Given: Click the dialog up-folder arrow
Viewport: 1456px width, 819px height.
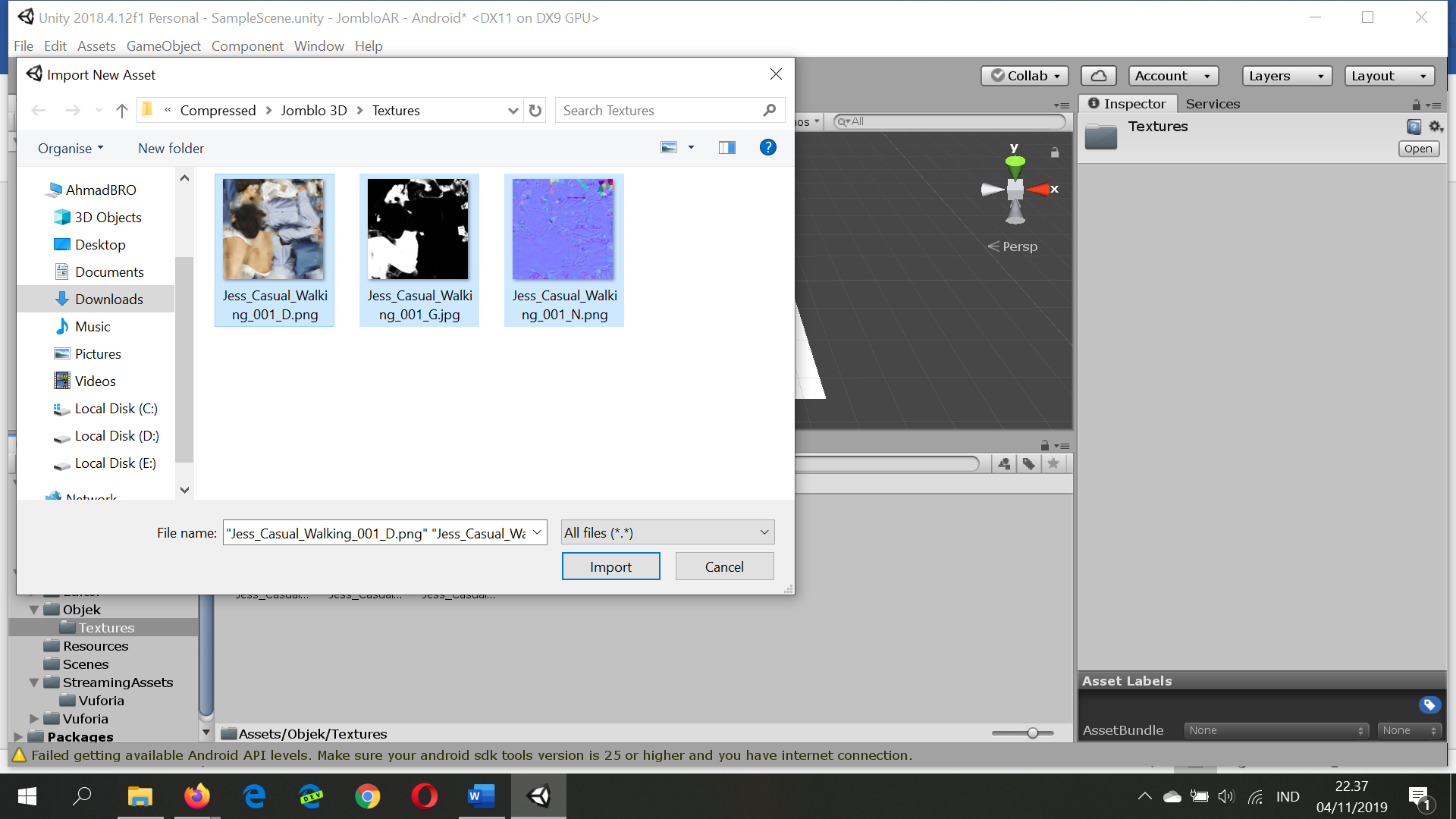Looking at the screenshot, I should (121, 111).
